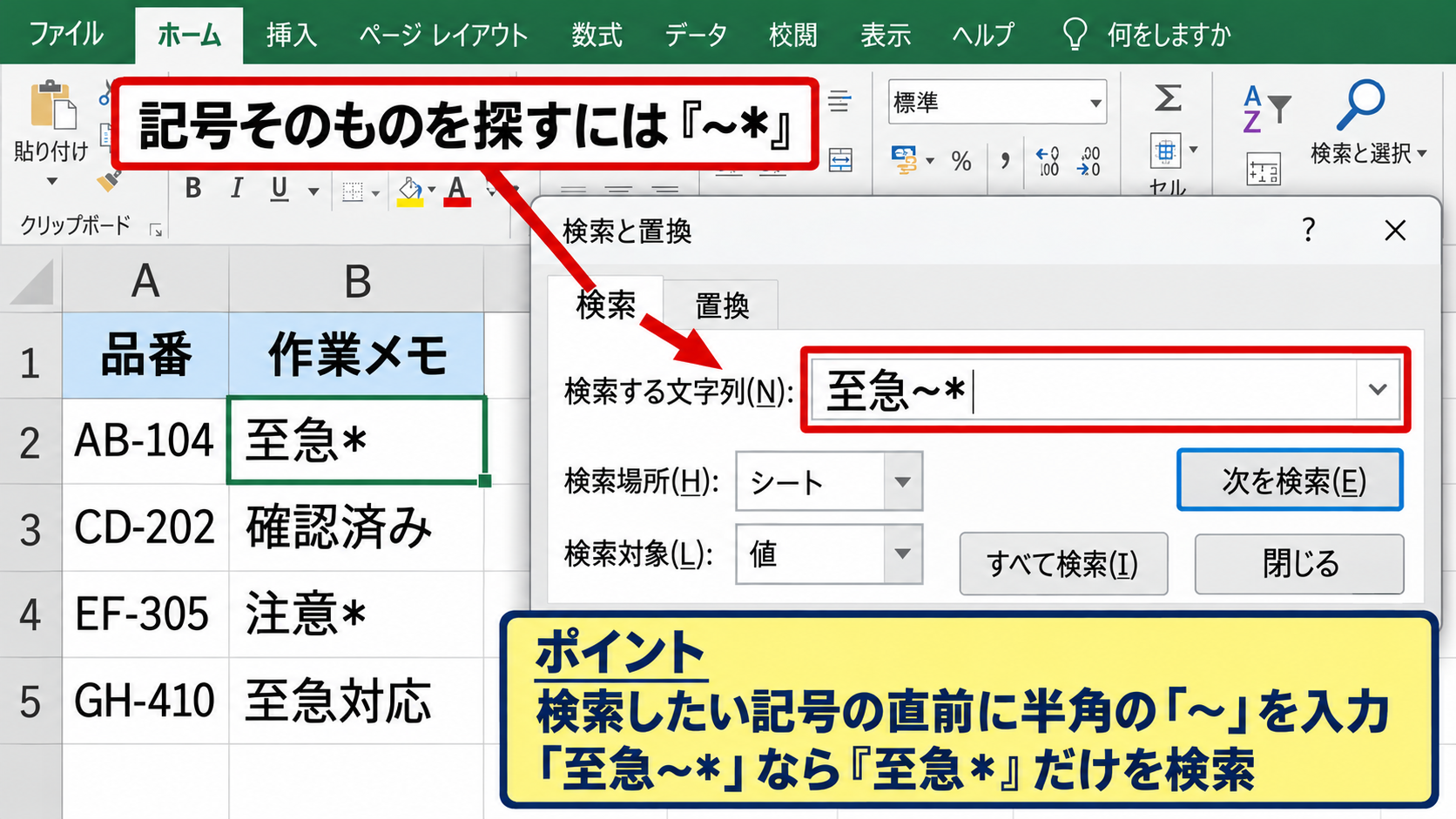Click the merge cells icon
This screenshot has width=1456, height=819.
(x=840, y=160)
